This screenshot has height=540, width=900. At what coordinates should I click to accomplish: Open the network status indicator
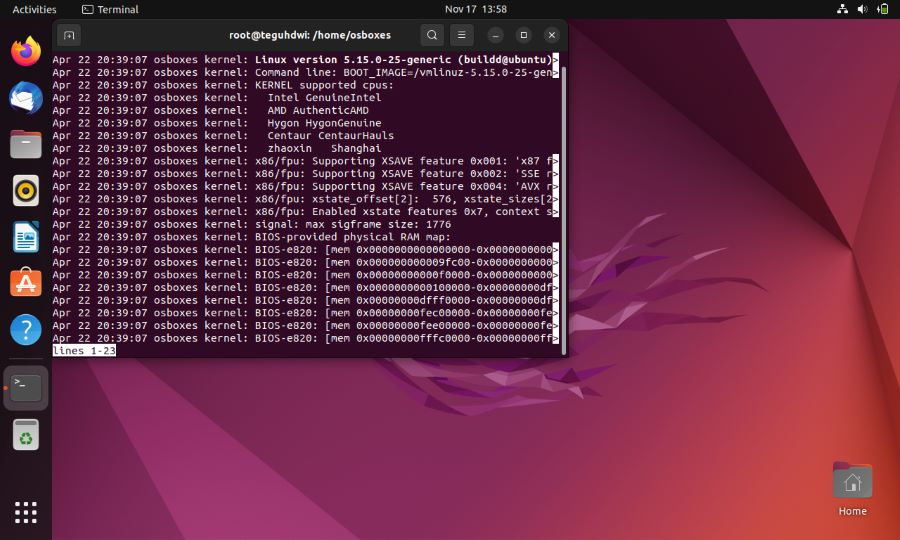click(x=843, y=9)
